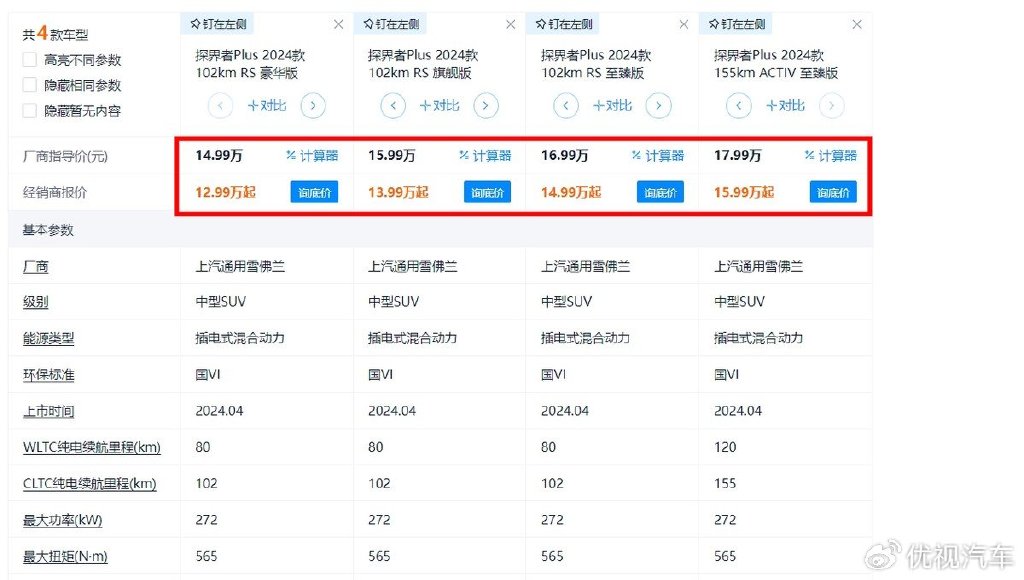Select the 探界者Plus 2024款 102km RS 旗舰版 title

click(x=423, y=64)
